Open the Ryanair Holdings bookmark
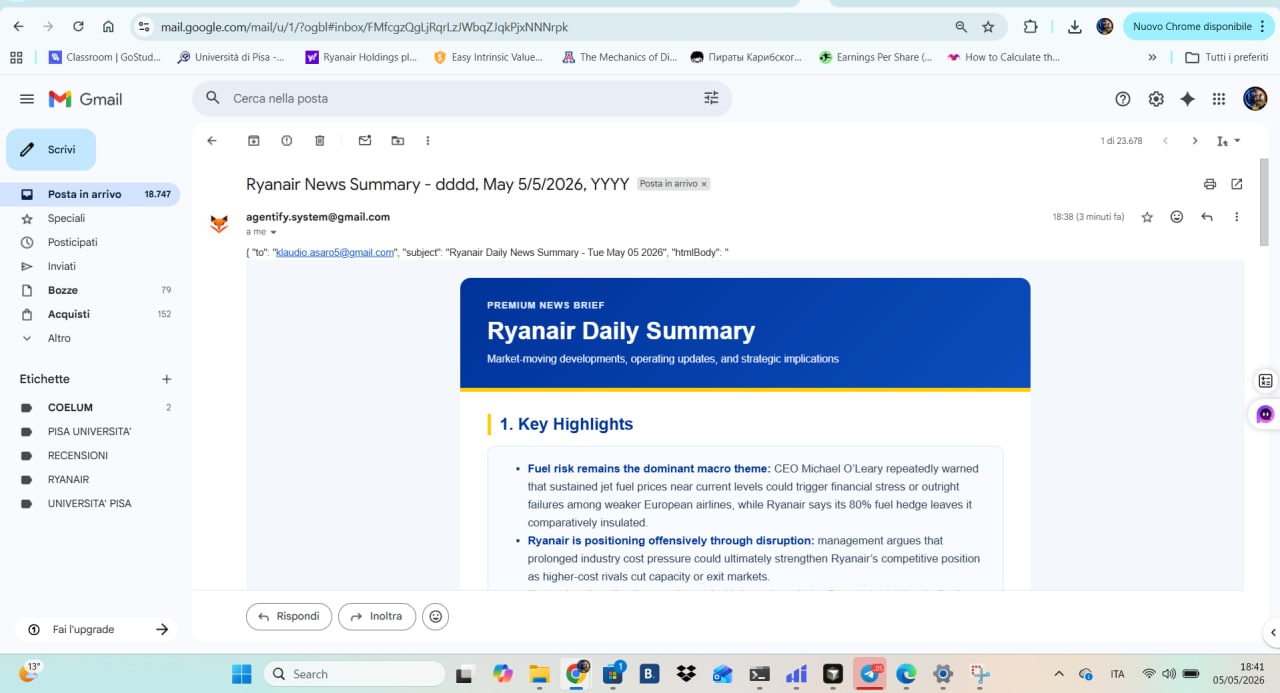1280x693 pixels. (361, 57)
